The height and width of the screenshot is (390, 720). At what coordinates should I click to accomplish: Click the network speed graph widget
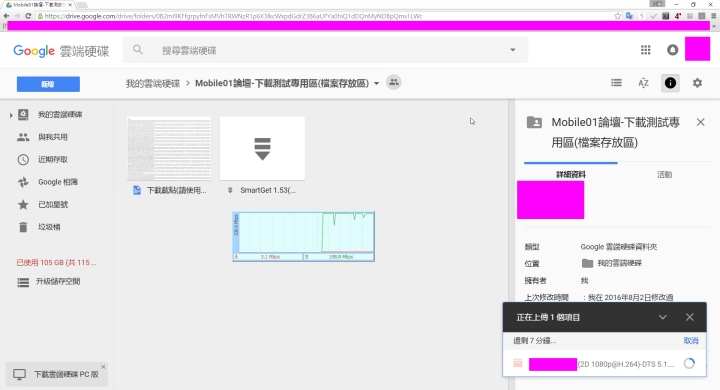coord(304,237)
